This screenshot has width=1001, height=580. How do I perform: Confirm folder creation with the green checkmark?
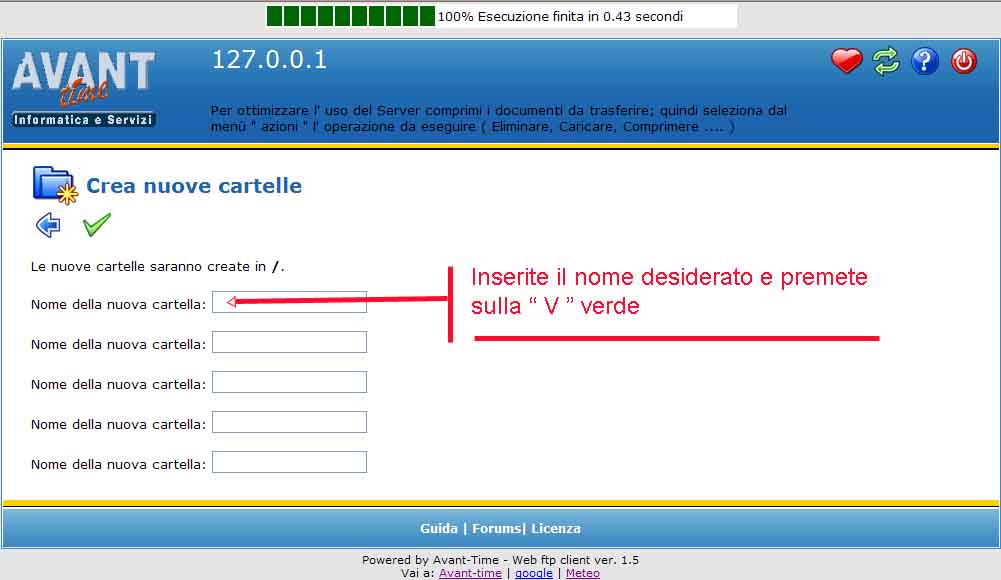pos(97,225)
